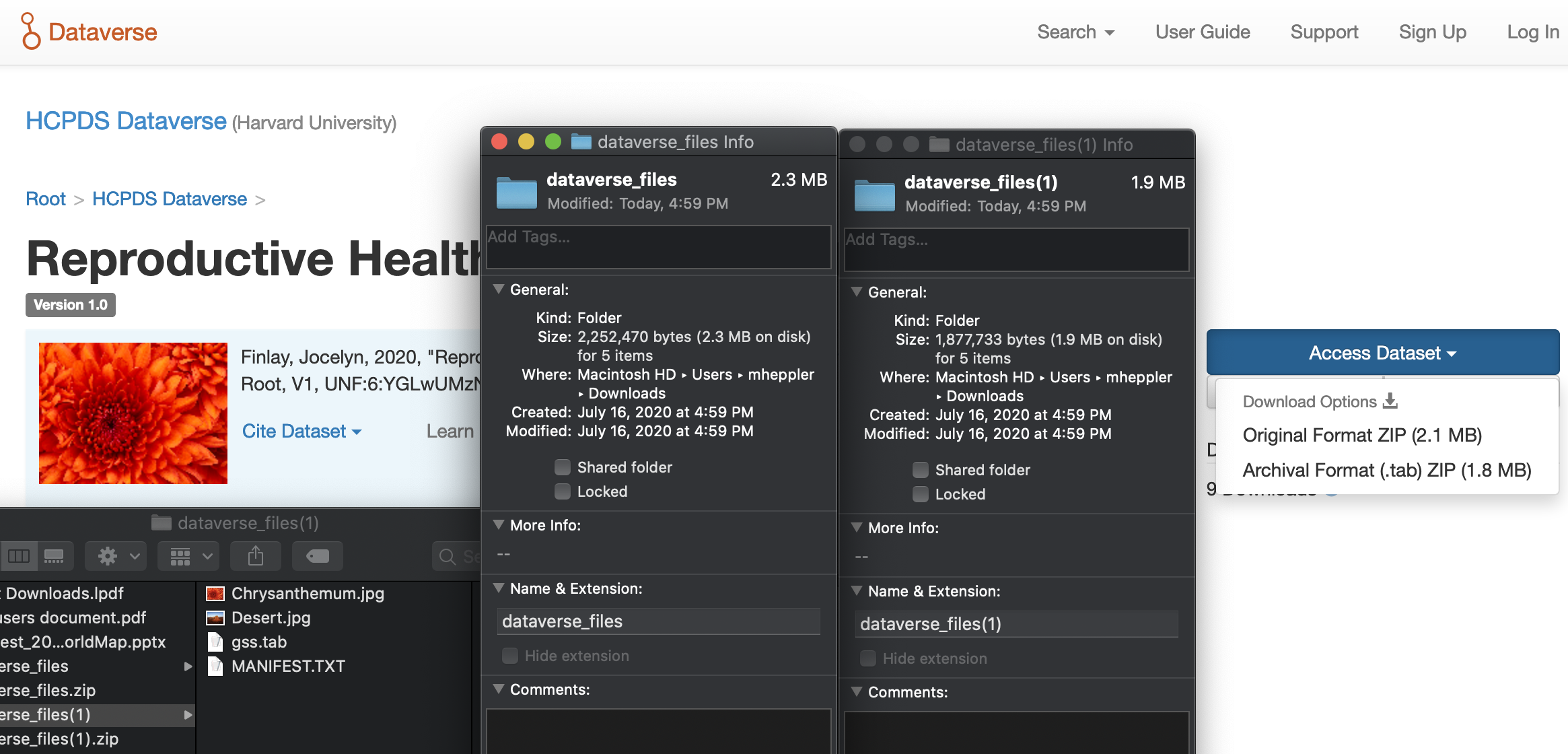Collapse Name & Extension in dataverse_files(1) Info
The width and height of the screenshot is (1568, 754).
coord(857,590)
